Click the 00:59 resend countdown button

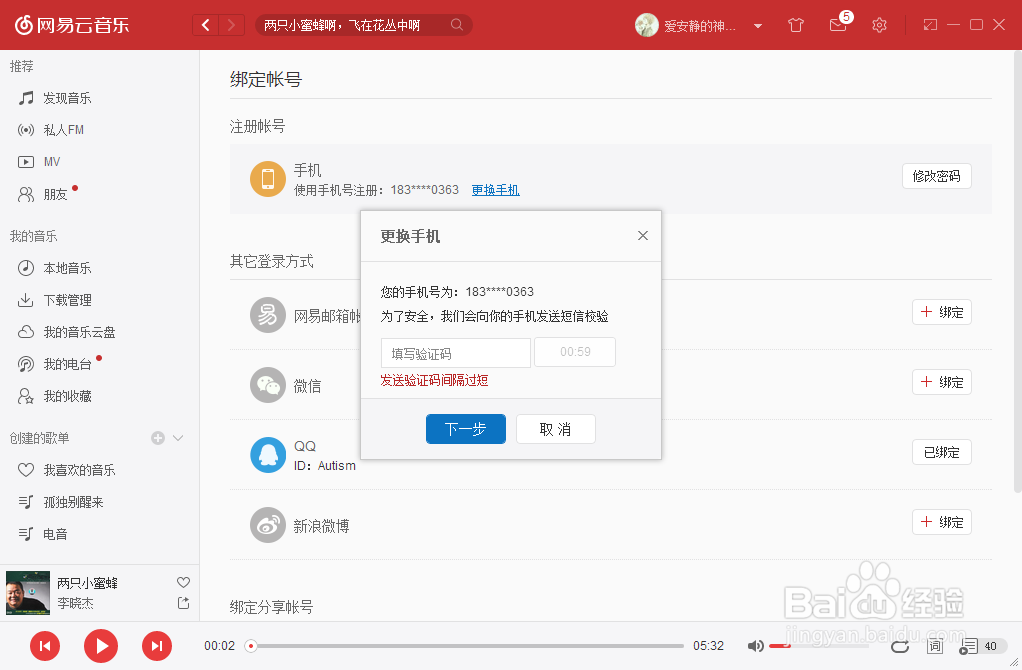(575, 352)
